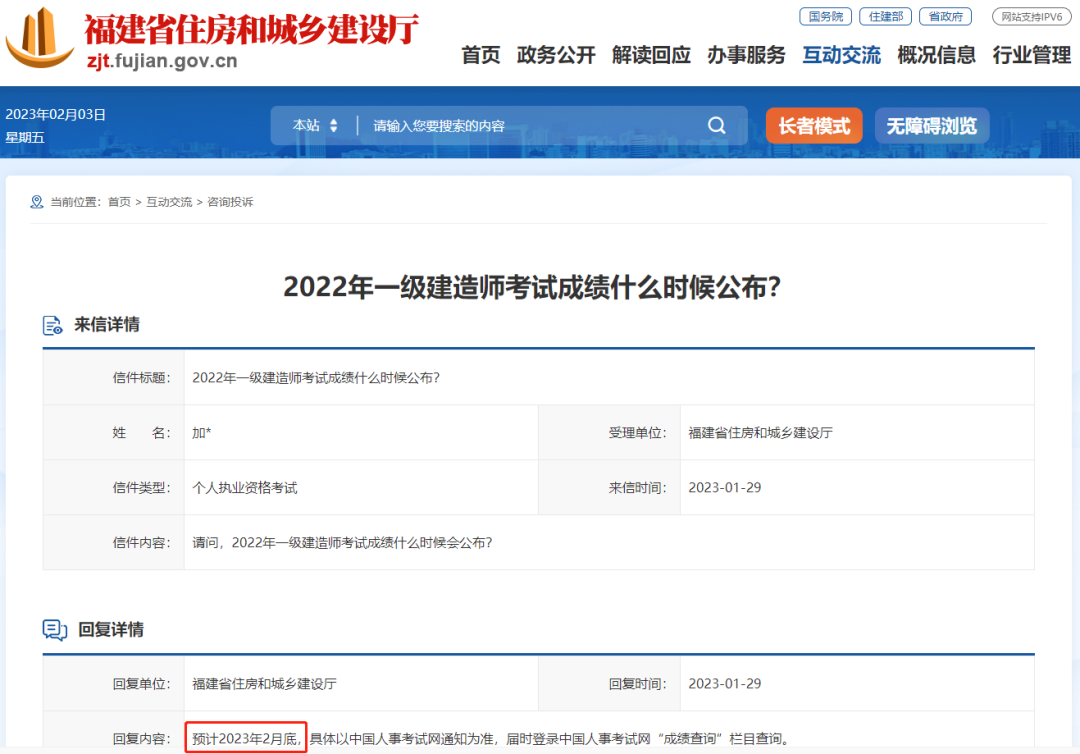This screenshot has width=1080, height=754.
Task: Visit the 国务院 link
Action: pyautogui.click(x=824, y=17)
